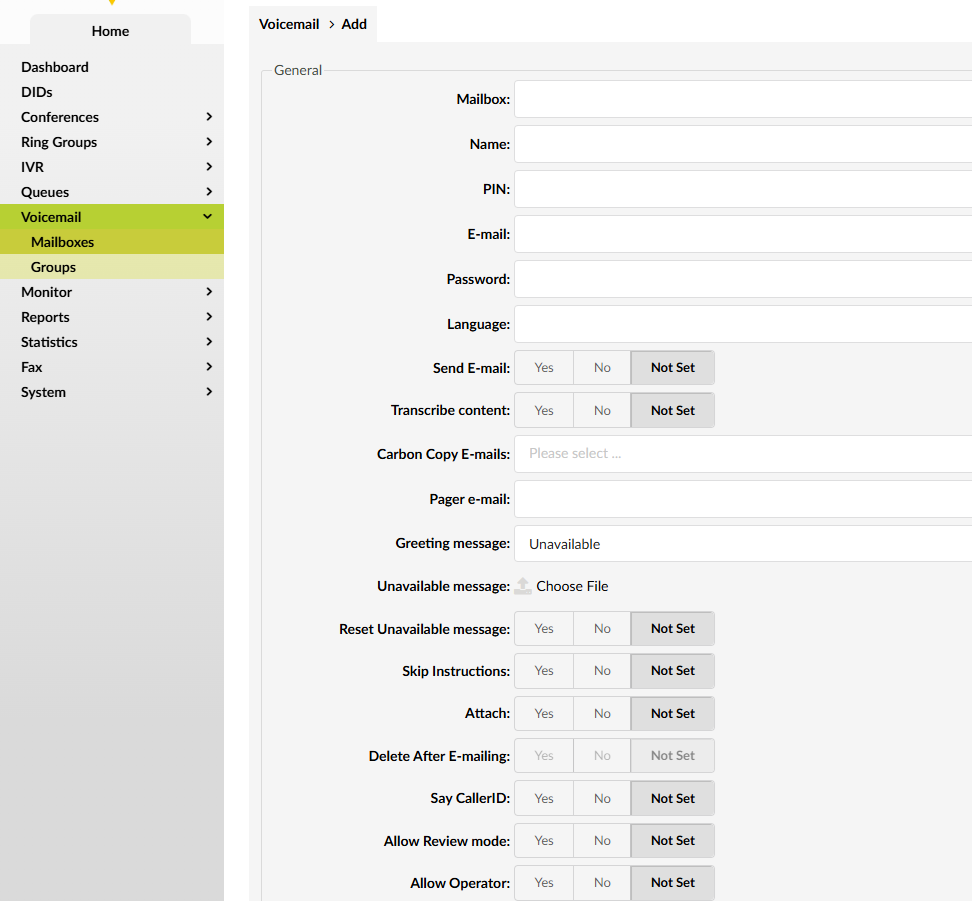
Task: Go to Mailboxes in sidebar
Action: (x=62, y=242)
